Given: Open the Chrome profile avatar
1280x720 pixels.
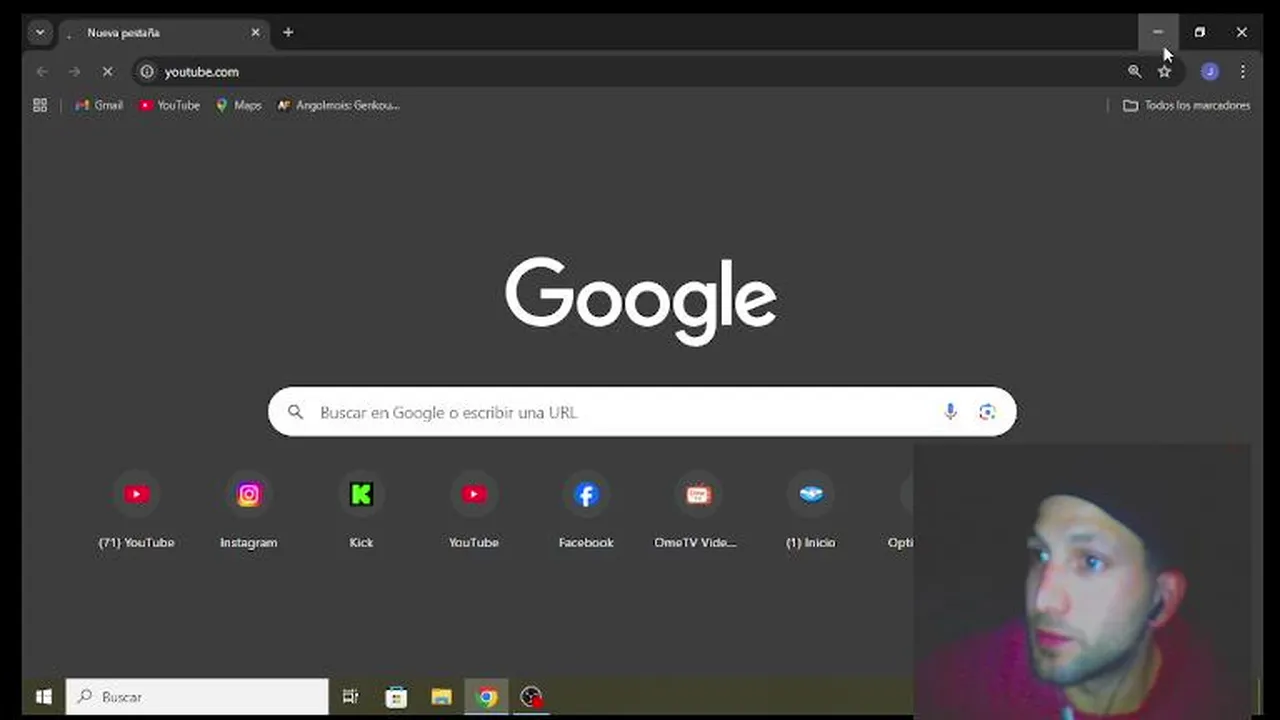Looking at the screenshot, I should point(1210,72).
